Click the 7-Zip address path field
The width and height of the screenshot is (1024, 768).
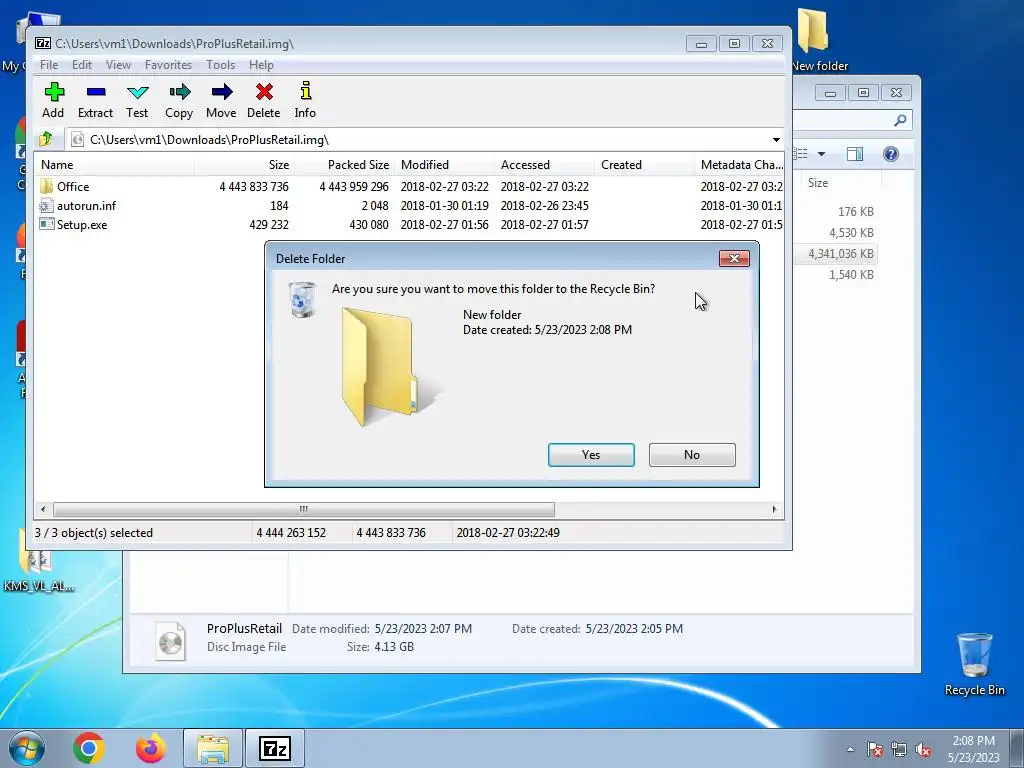tap(424, 140)
